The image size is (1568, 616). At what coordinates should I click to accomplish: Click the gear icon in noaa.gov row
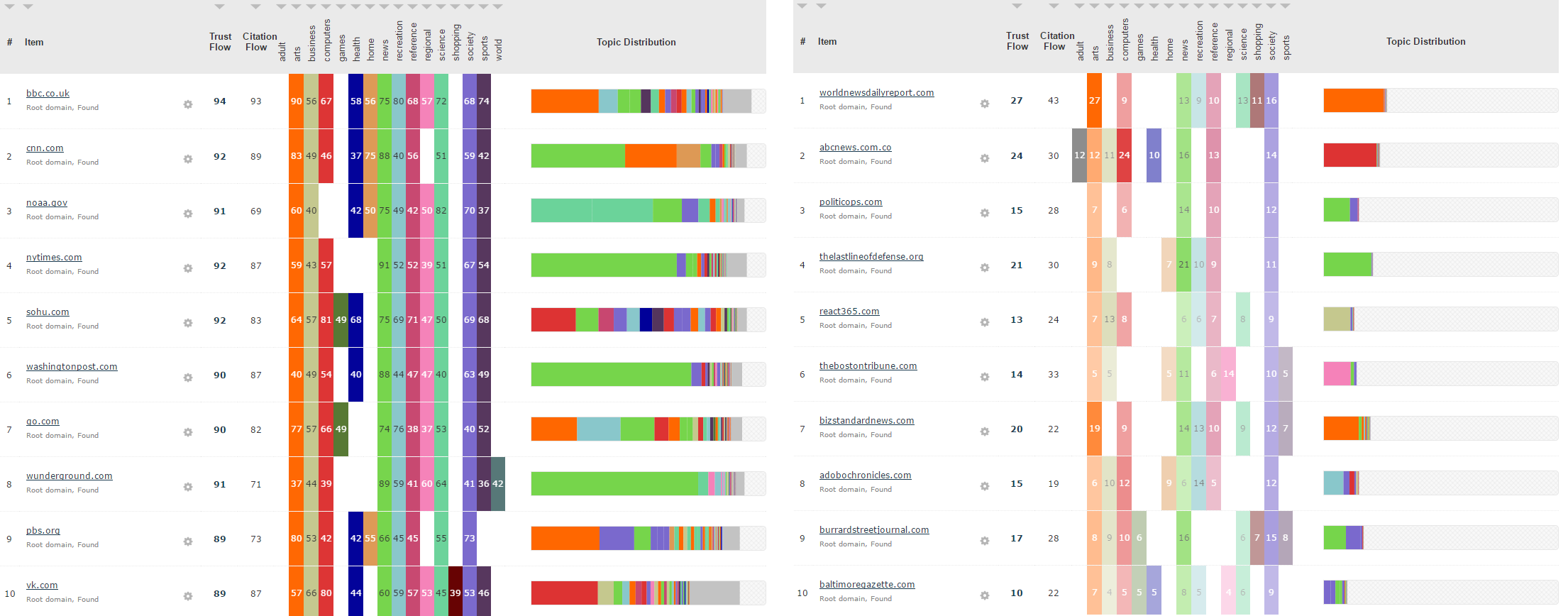pos(188,214)
